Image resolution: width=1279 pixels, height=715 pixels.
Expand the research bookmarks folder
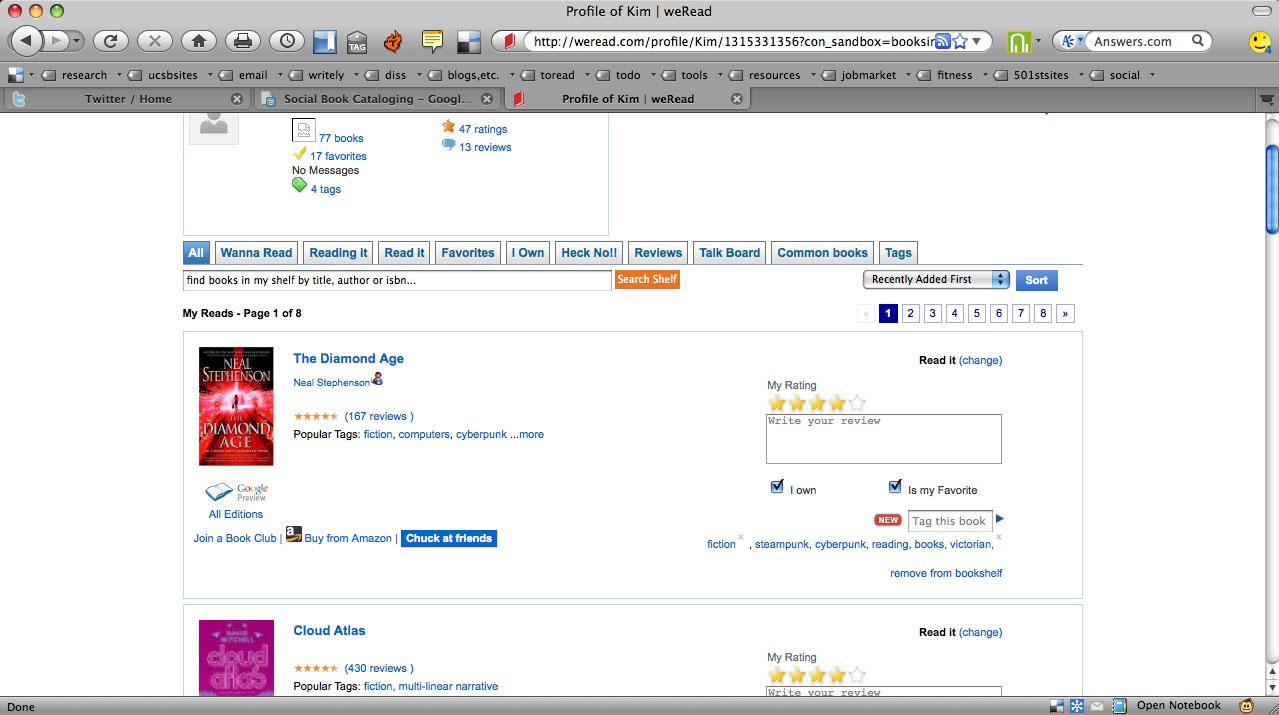click(x=119, y=75)
